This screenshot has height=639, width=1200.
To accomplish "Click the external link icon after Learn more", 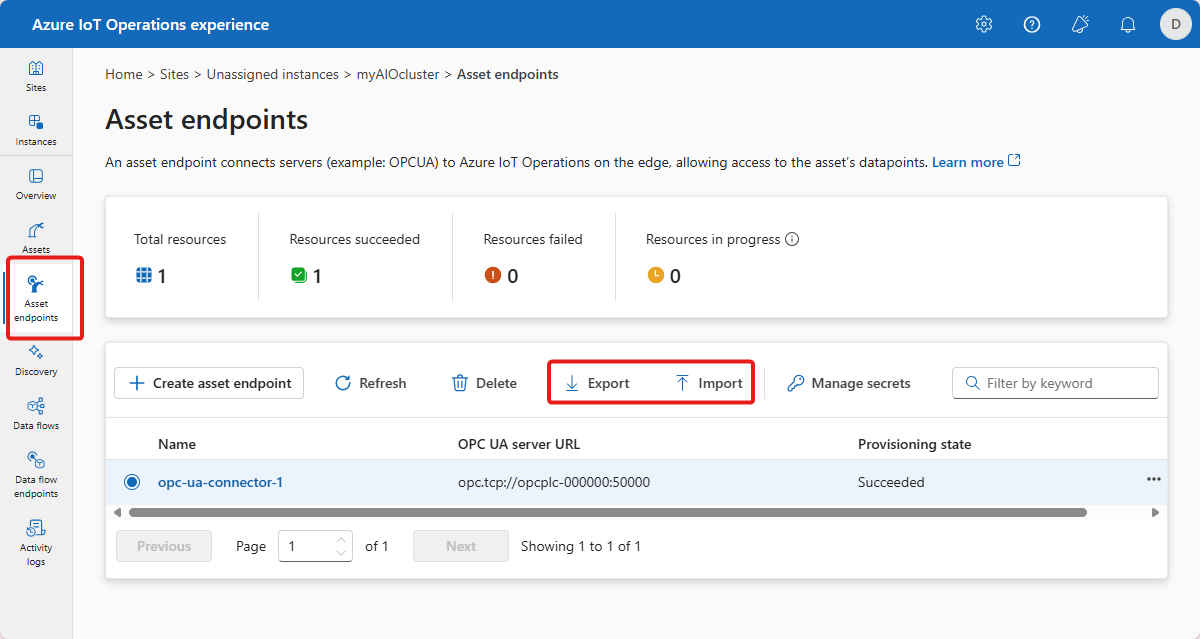I will [x=1015, y=161].
